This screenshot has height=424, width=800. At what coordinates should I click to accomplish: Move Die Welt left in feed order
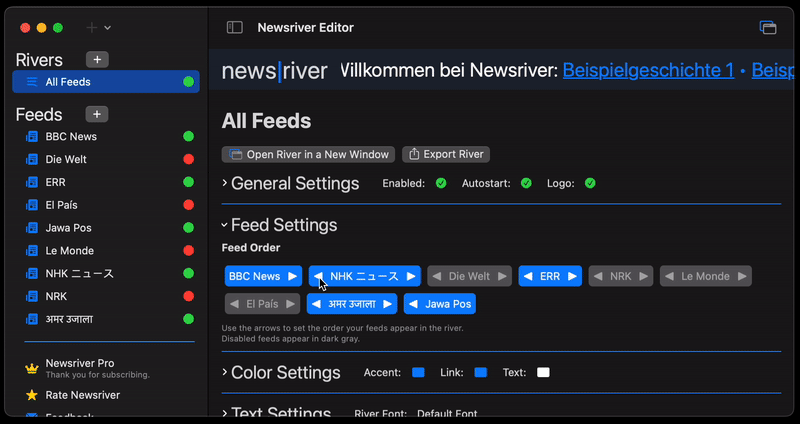point(436,276)
